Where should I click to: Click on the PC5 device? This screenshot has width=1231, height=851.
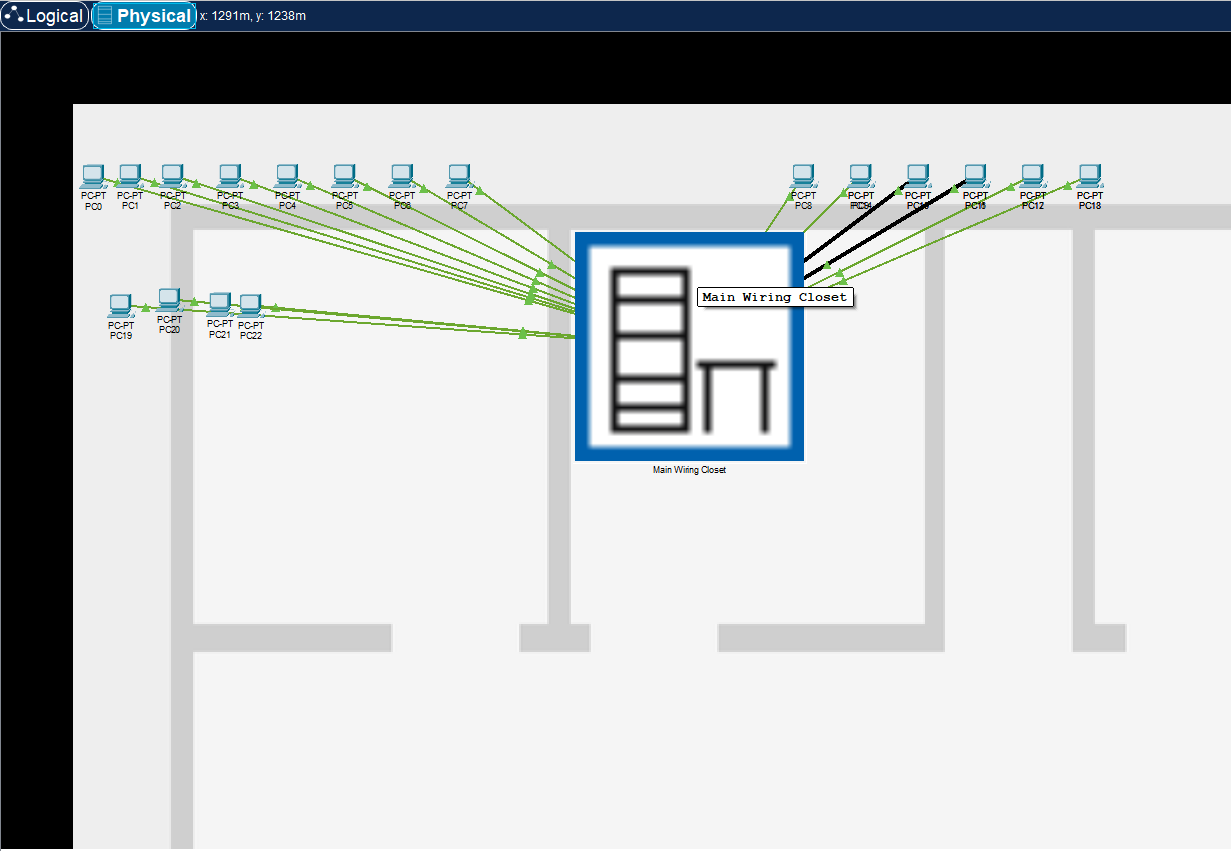point(344,177)
